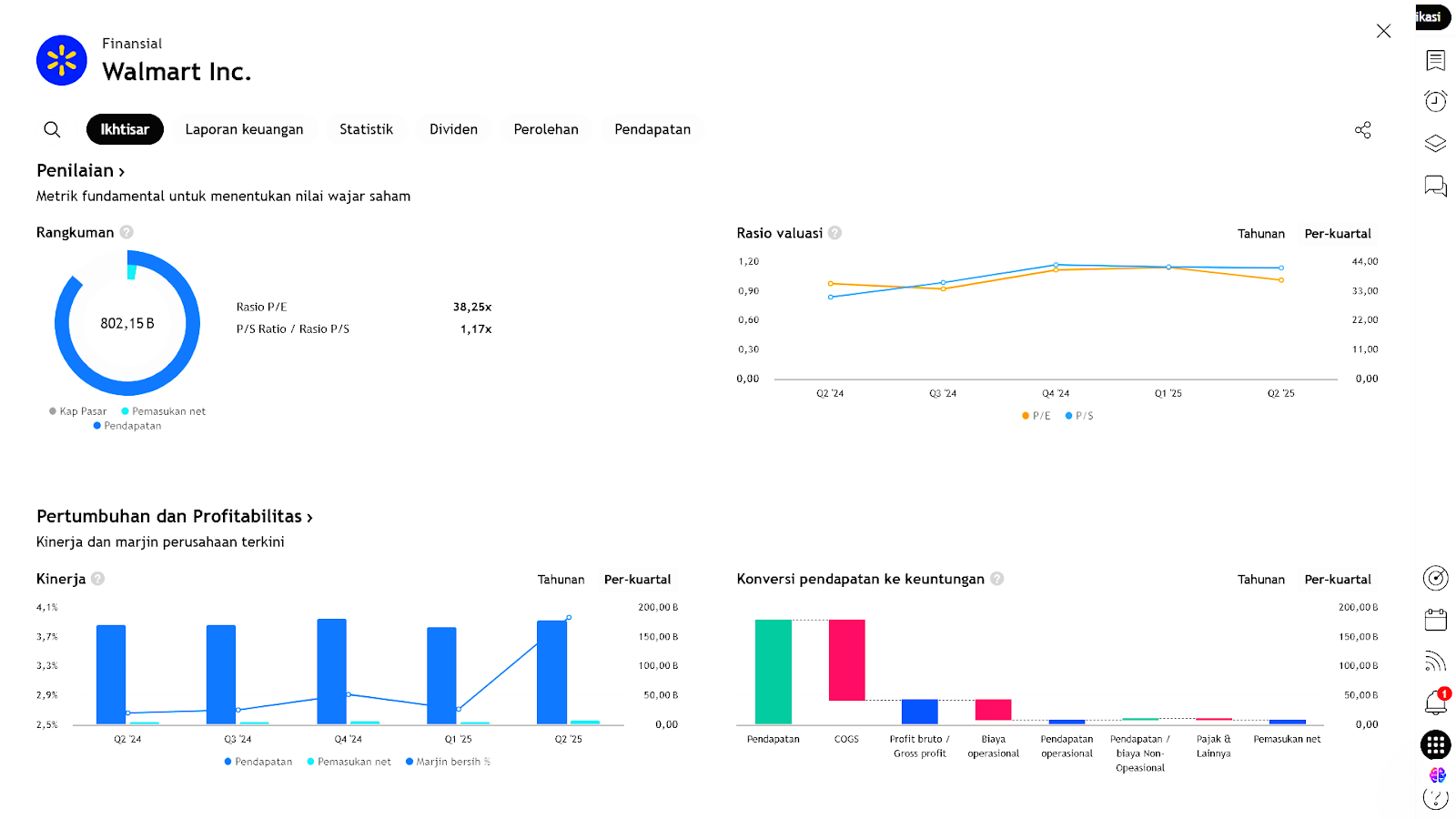Open the Laporan keuangan tab
Image resolution: width=1456 pixels, height=819 pixels.
pos(244,129)
